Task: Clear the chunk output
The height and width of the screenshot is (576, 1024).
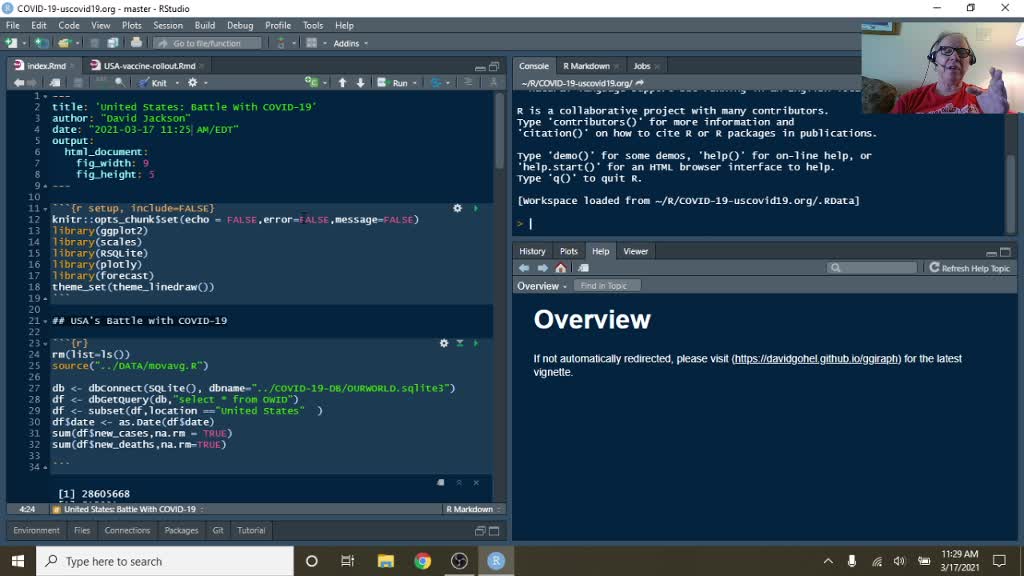Action: pyautogui.click(x=476, y=483)
